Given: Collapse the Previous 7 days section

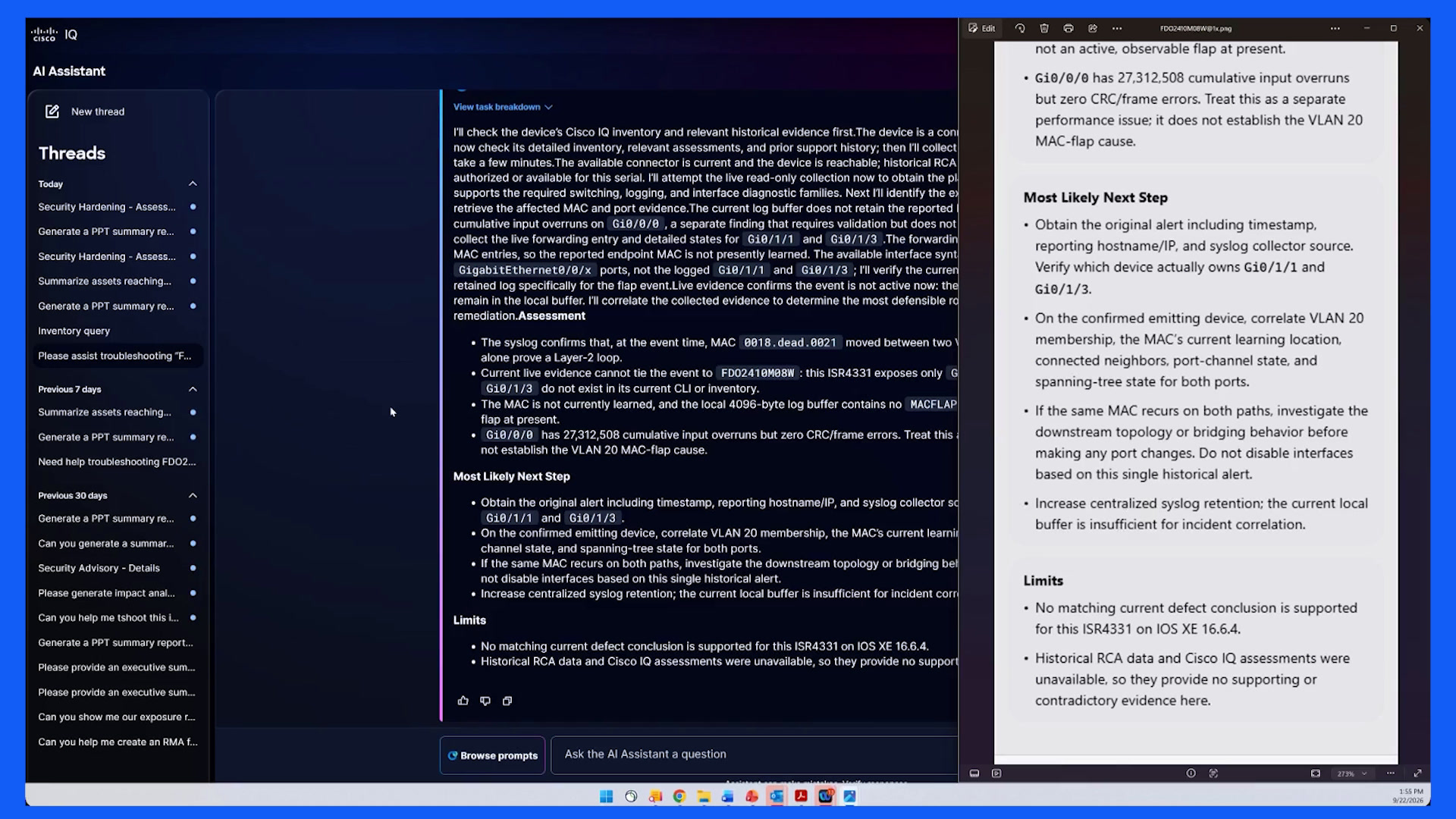Looking at the screenshot, I should [x=193, y=389].
